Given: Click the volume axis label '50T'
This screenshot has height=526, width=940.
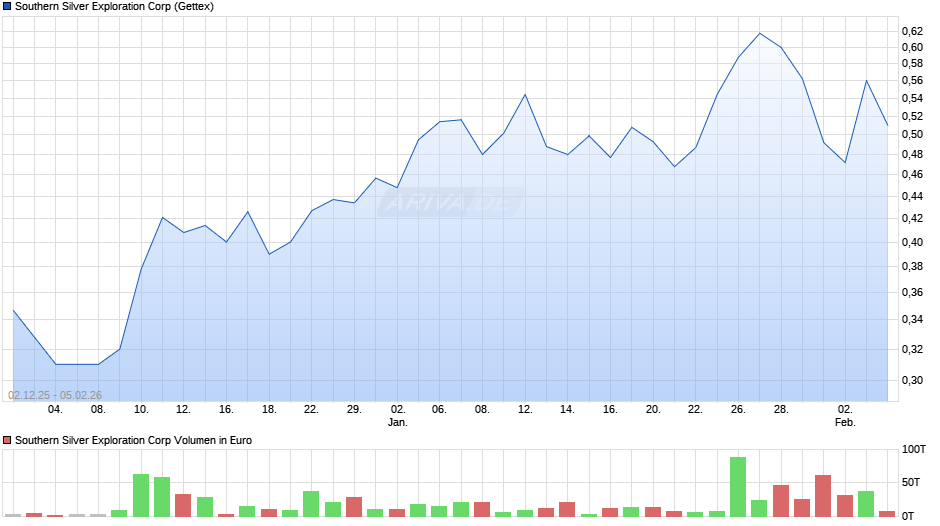Looking at the screenshot, I should tap(911, 482).
